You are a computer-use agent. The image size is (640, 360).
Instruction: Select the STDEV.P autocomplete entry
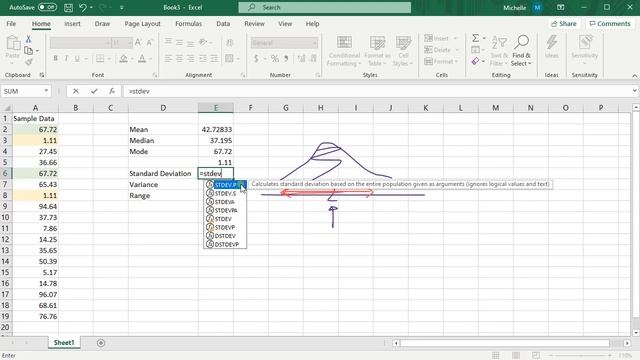(x=225, y=185)
